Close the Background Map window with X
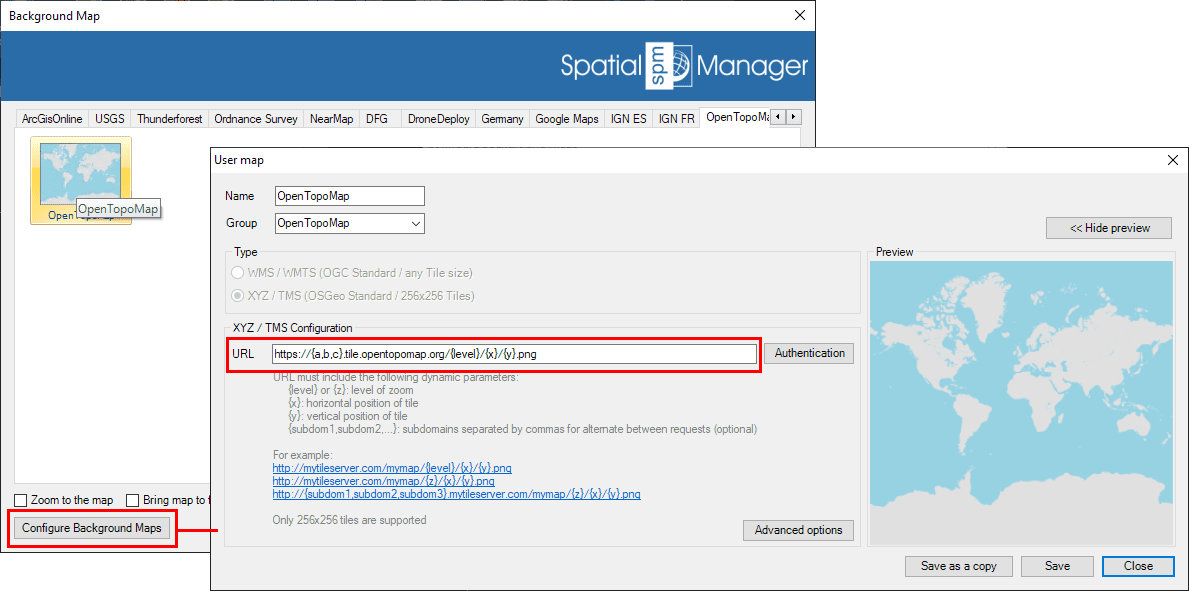 [798, 15]
